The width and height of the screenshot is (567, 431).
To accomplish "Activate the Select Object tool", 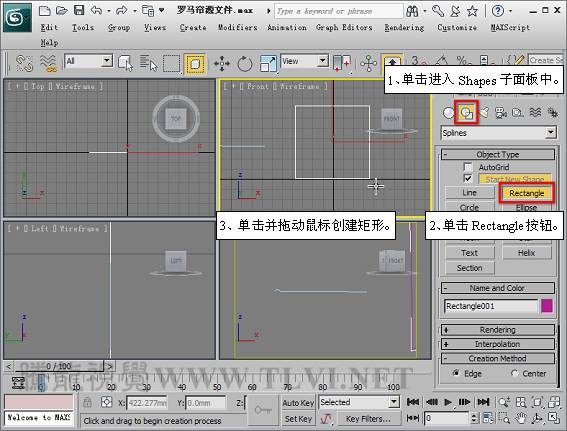I will click(125, 63).
